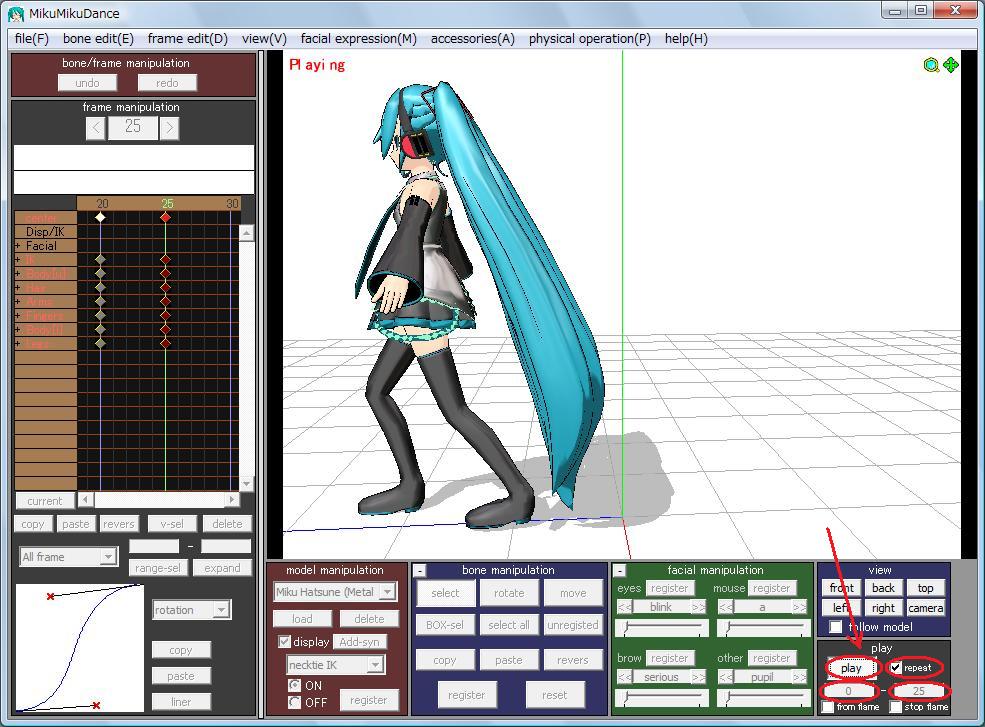Screen dimensions: 985x727
Task: Click the eyes blink slider
Action: coord(663,628)
